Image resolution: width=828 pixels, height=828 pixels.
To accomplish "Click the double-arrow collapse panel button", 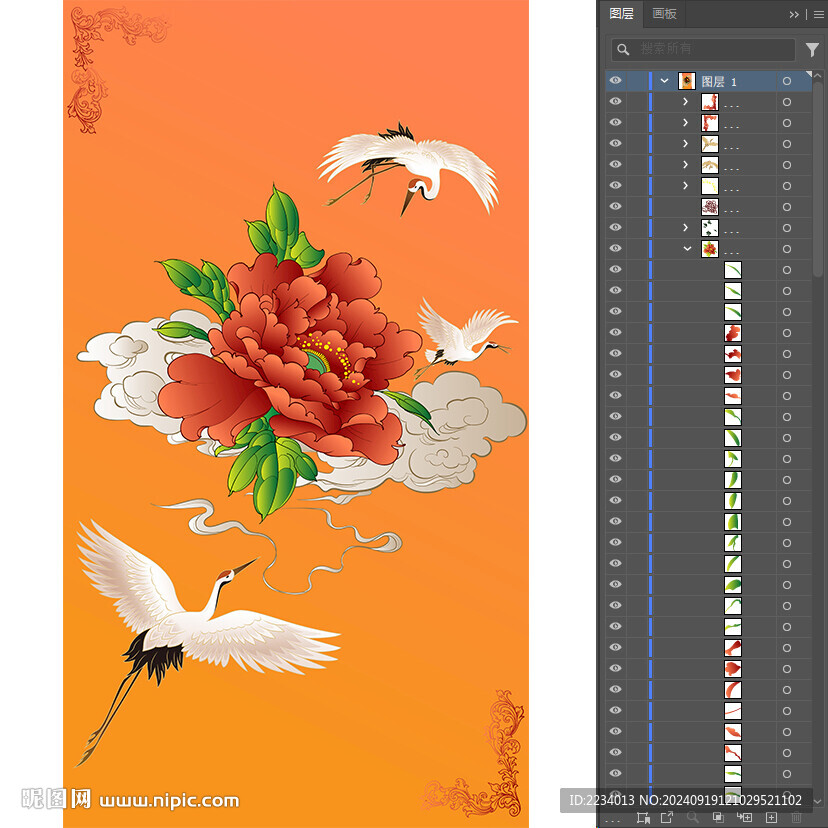I will (x=793, y=14).
